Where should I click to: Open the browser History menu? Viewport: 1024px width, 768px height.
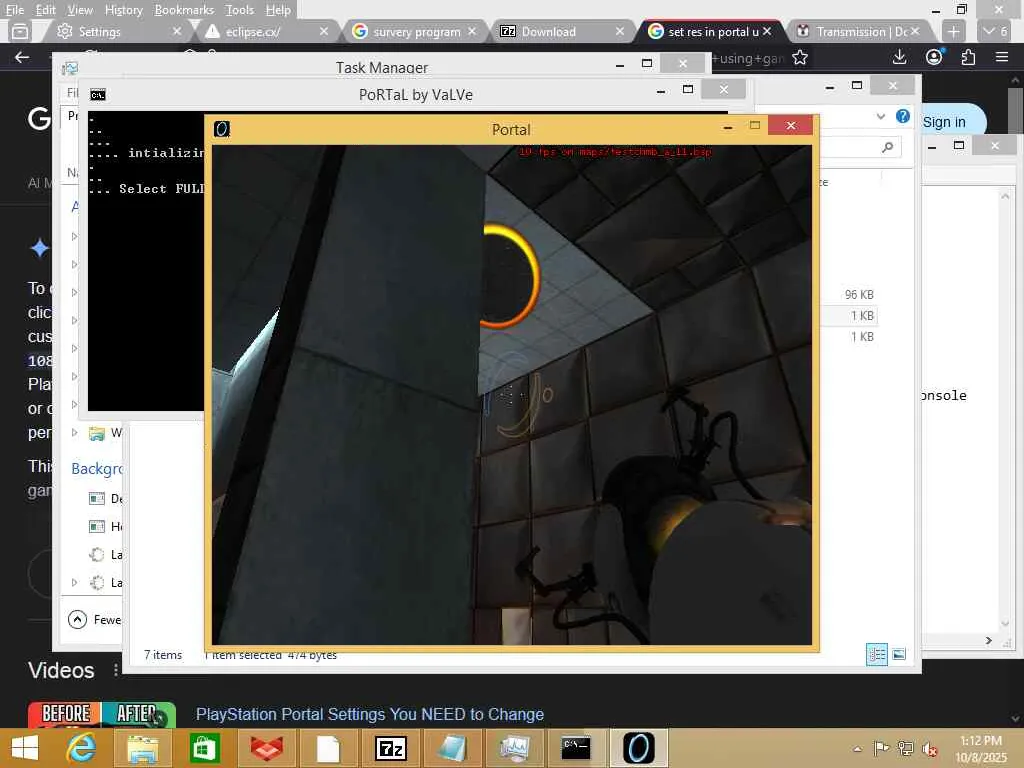tap(123, 10)
